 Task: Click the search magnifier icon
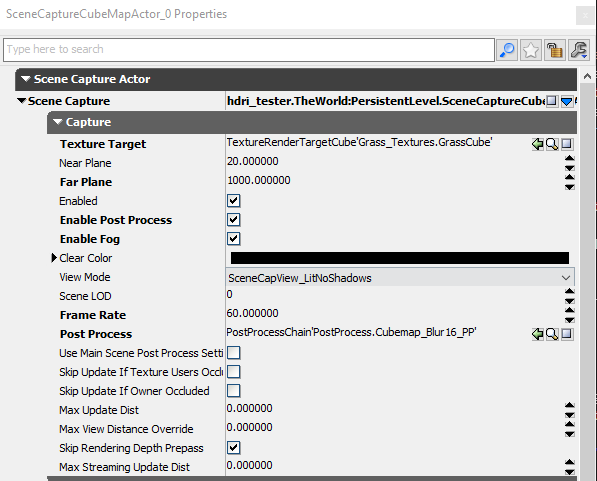[507, 50]
